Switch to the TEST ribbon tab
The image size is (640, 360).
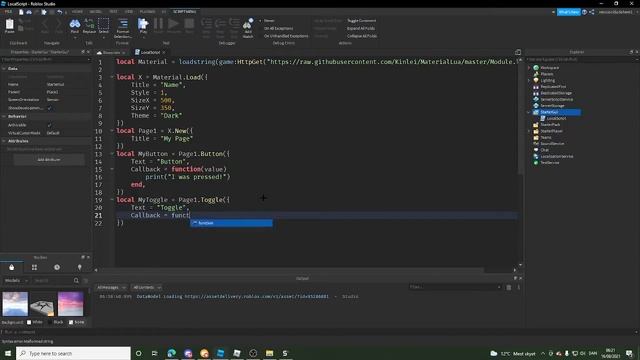113,12
